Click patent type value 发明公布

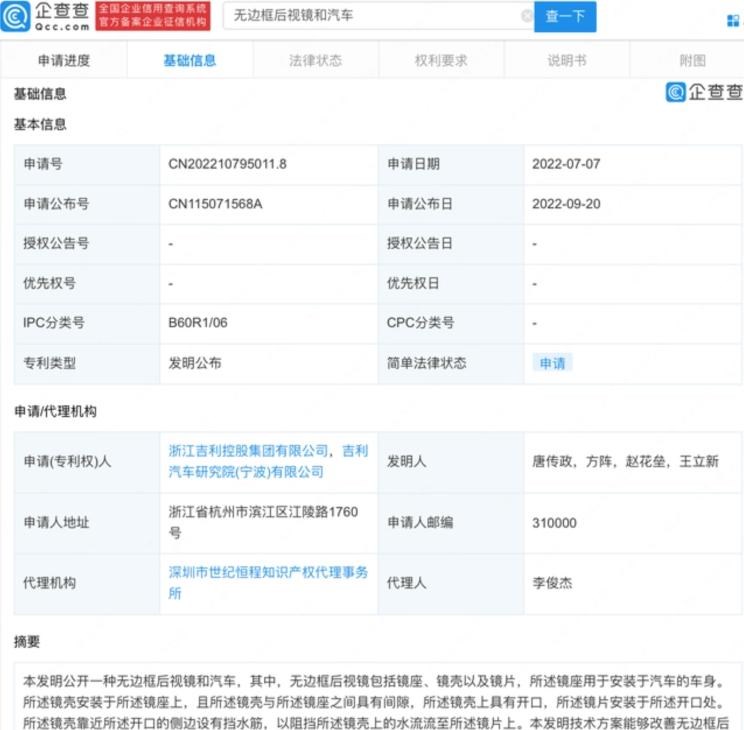pyautogui.click(x=195, y=363)
